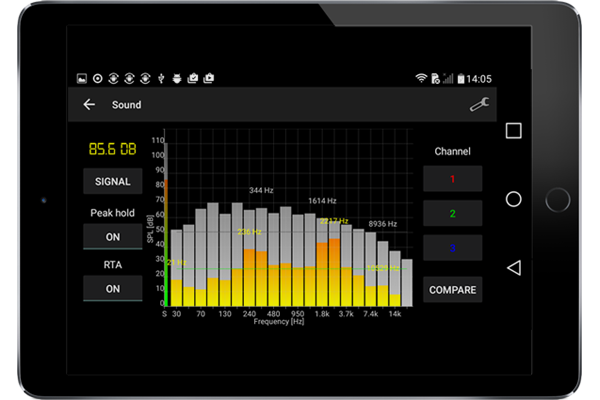Screen dimensions: 600x400
Task: Tap the back arrow beside Sound
Action: tap(89, 105)
